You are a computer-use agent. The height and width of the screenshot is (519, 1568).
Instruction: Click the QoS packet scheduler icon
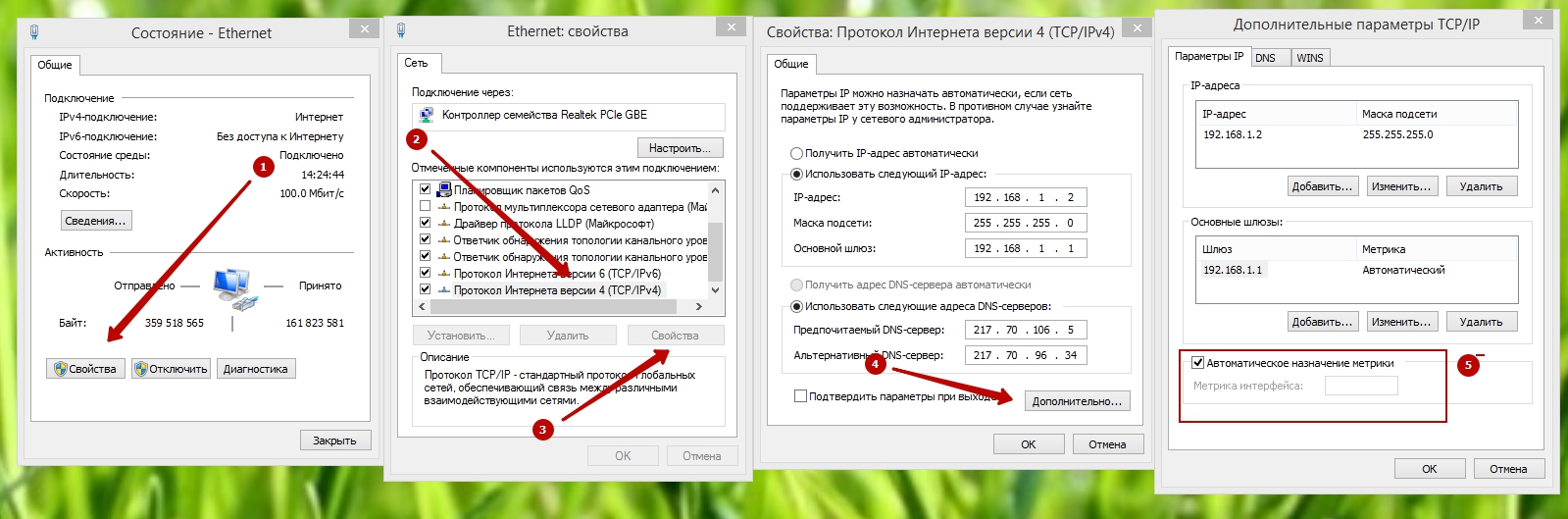(444, 190)
